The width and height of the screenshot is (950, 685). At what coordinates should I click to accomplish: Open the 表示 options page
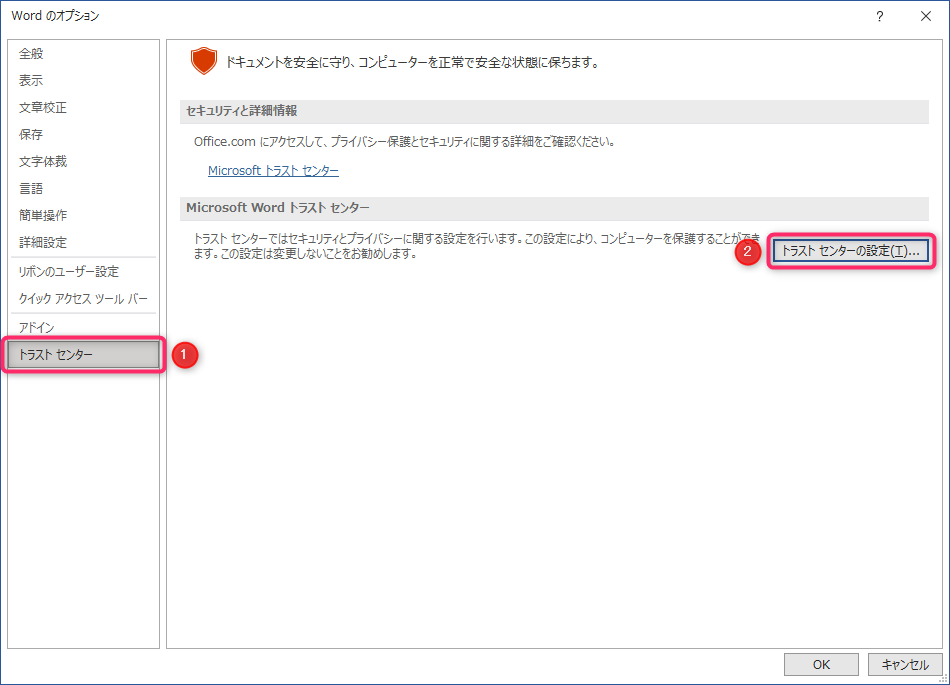(83, 80)
